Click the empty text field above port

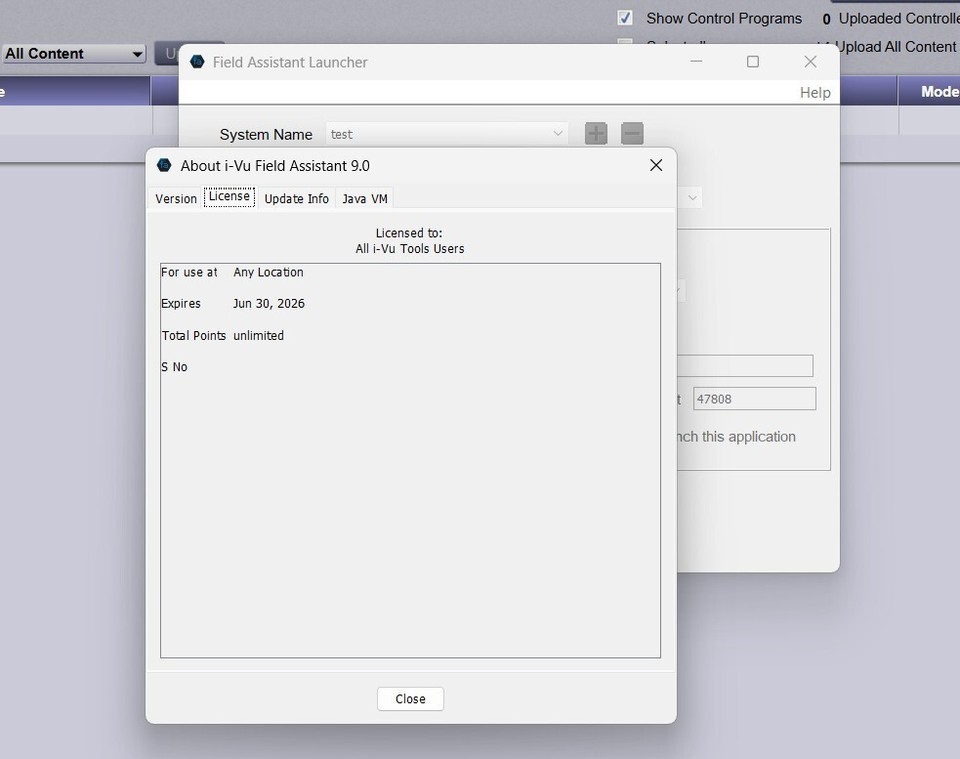[745, 366]
